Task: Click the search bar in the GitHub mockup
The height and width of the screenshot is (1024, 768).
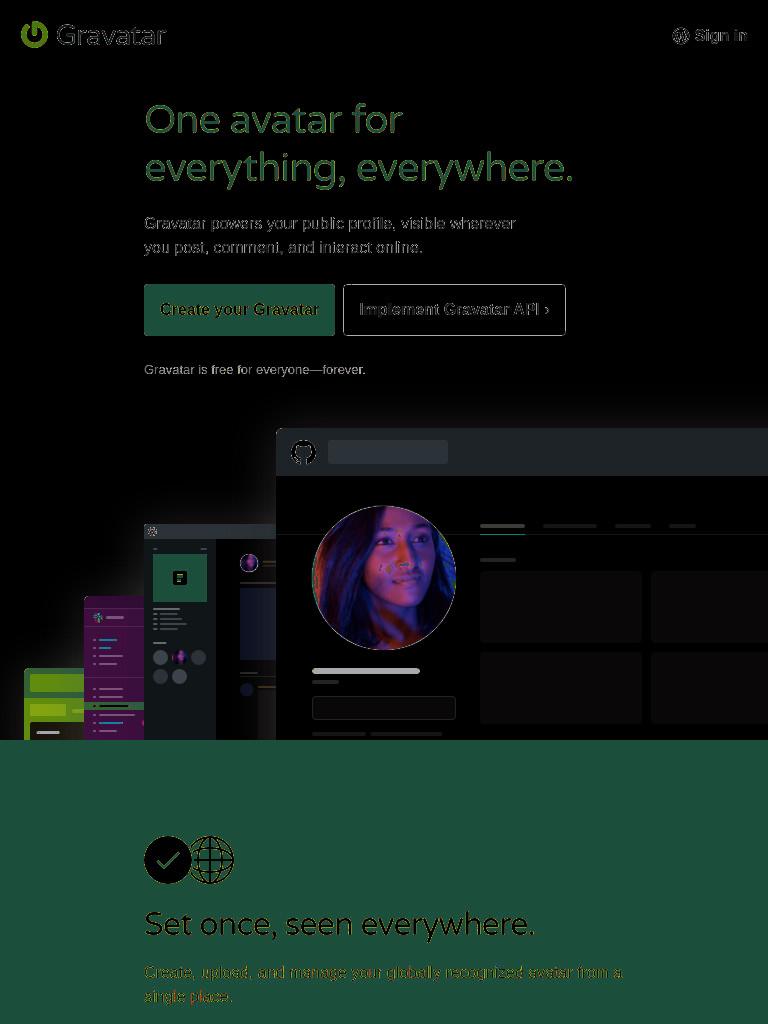Action: pos(388,452)
